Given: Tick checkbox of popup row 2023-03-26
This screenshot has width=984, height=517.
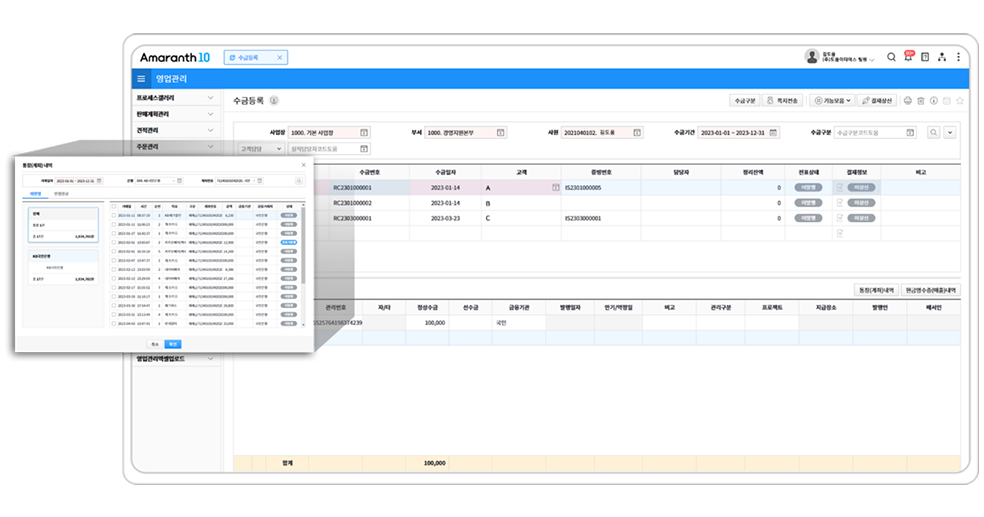Looking at the screenshot, I should coord(114,296).
